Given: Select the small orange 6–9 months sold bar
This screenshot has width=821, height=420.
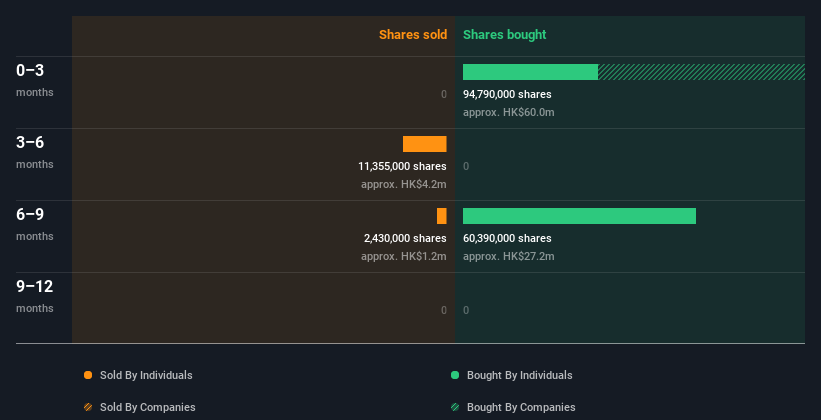Looking at the screenshot, I should point(442,216).
